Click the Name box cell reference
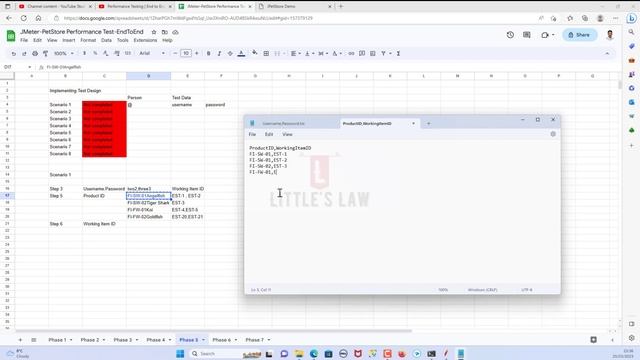This screenshot has width=640, height=360. click(17, 67)
